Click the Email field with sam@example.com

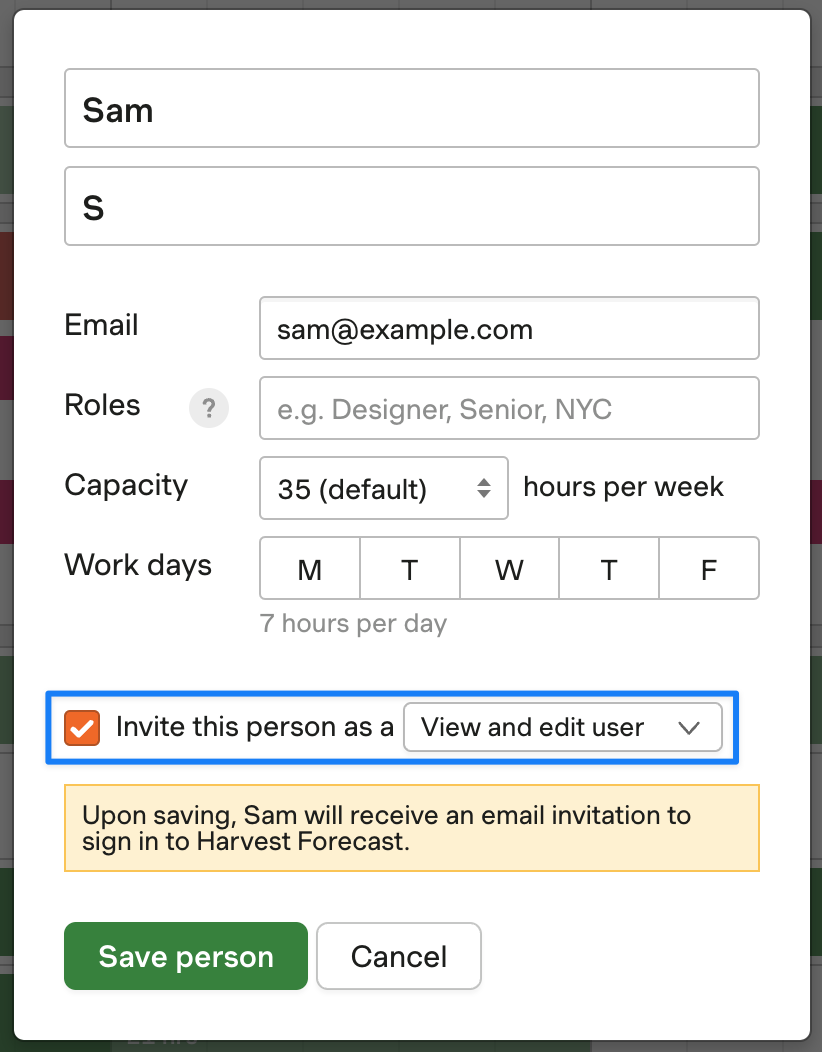click(x=509, y=328)
